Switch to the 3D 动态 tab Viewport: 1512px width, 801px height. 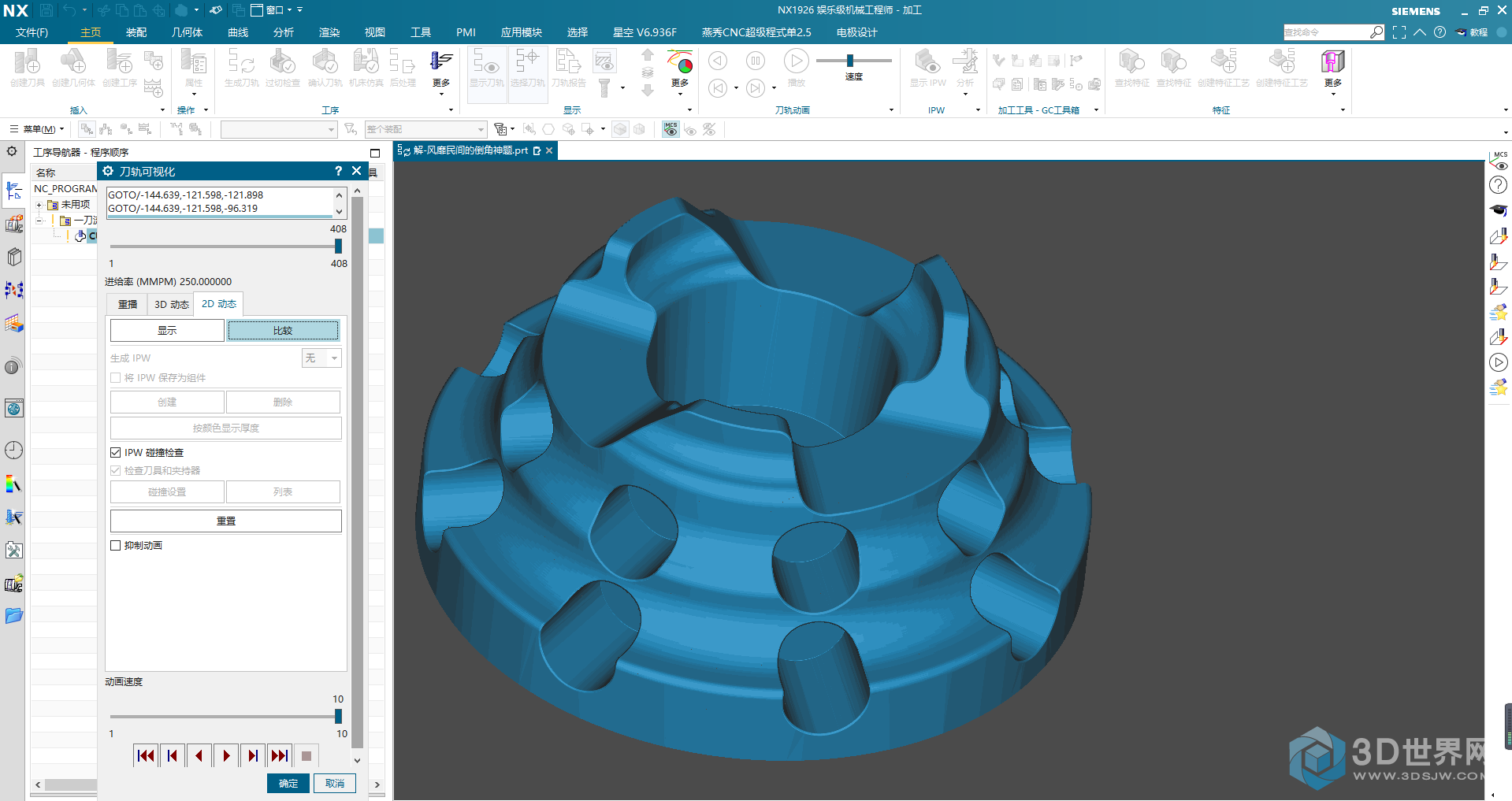click(171, 305)
